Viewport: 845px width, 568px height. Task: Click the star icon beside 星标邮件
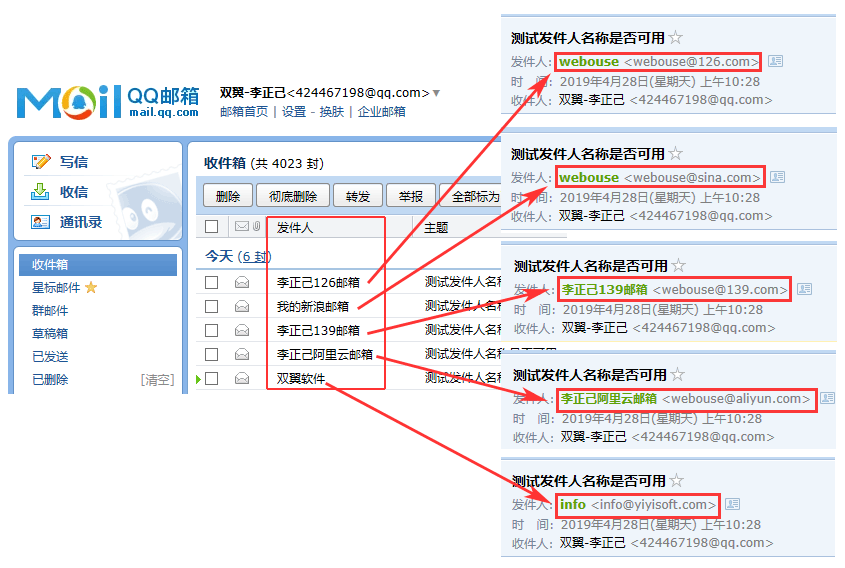tap(91, 287)
